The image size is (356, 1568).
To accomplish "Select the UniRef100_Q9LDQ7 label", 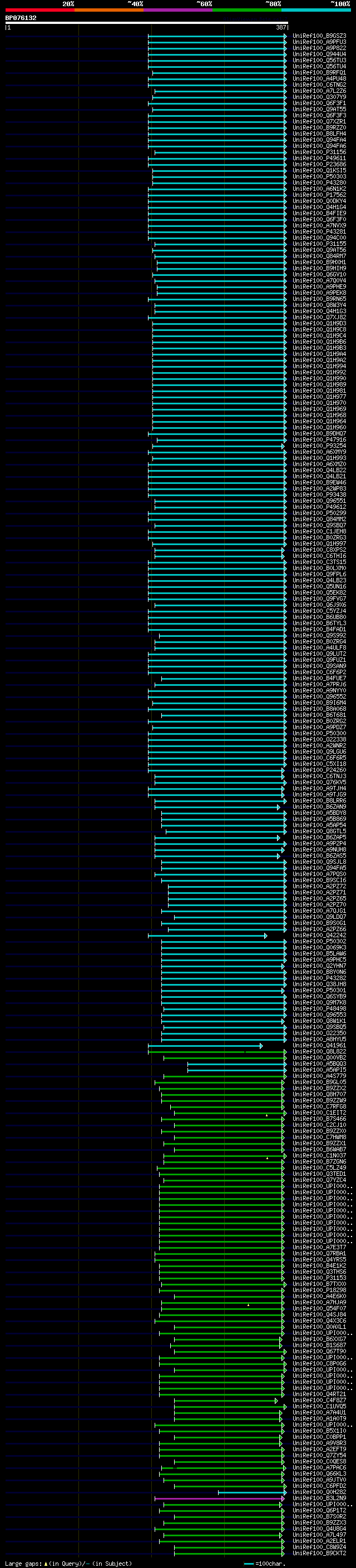I will [x=319, y=917].
